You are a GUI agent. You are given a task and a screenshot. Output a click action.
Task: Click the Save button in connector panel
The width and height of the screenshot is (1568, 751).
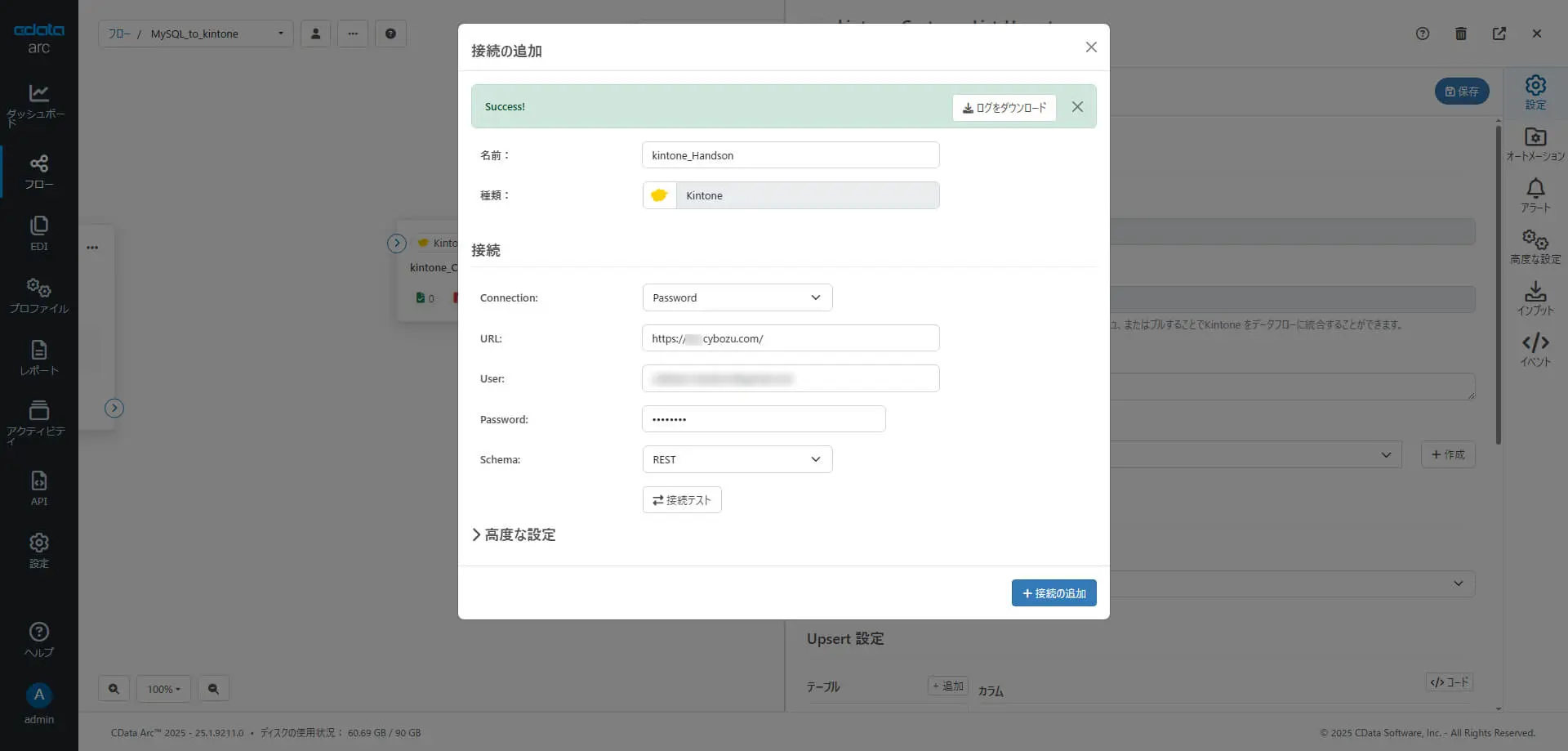pos(1462,92)
